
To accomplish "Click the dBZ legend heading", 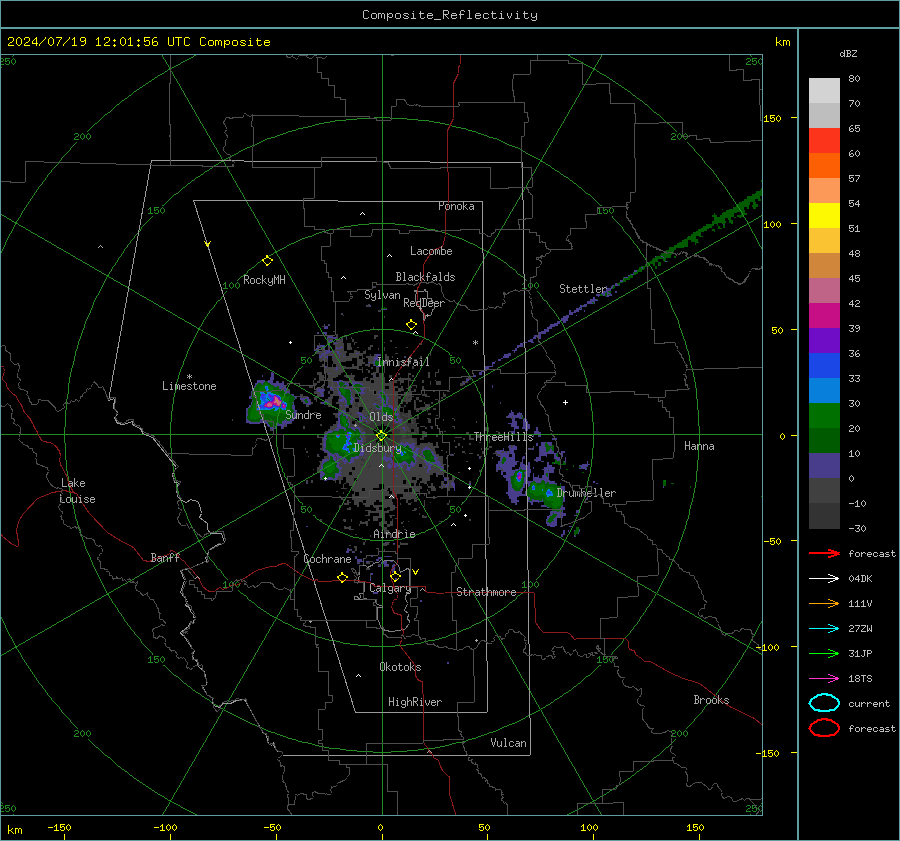I will tap(848, 53).
